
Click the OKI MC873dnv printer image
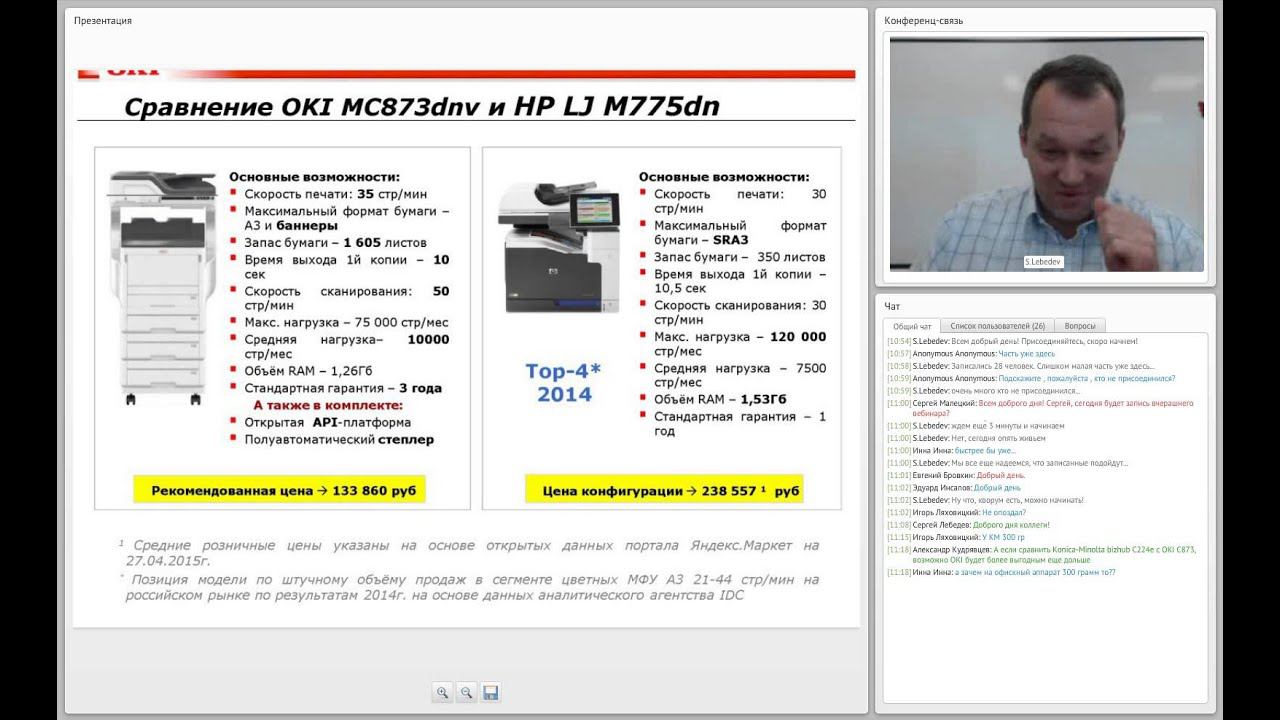click(x=160, y=288)
